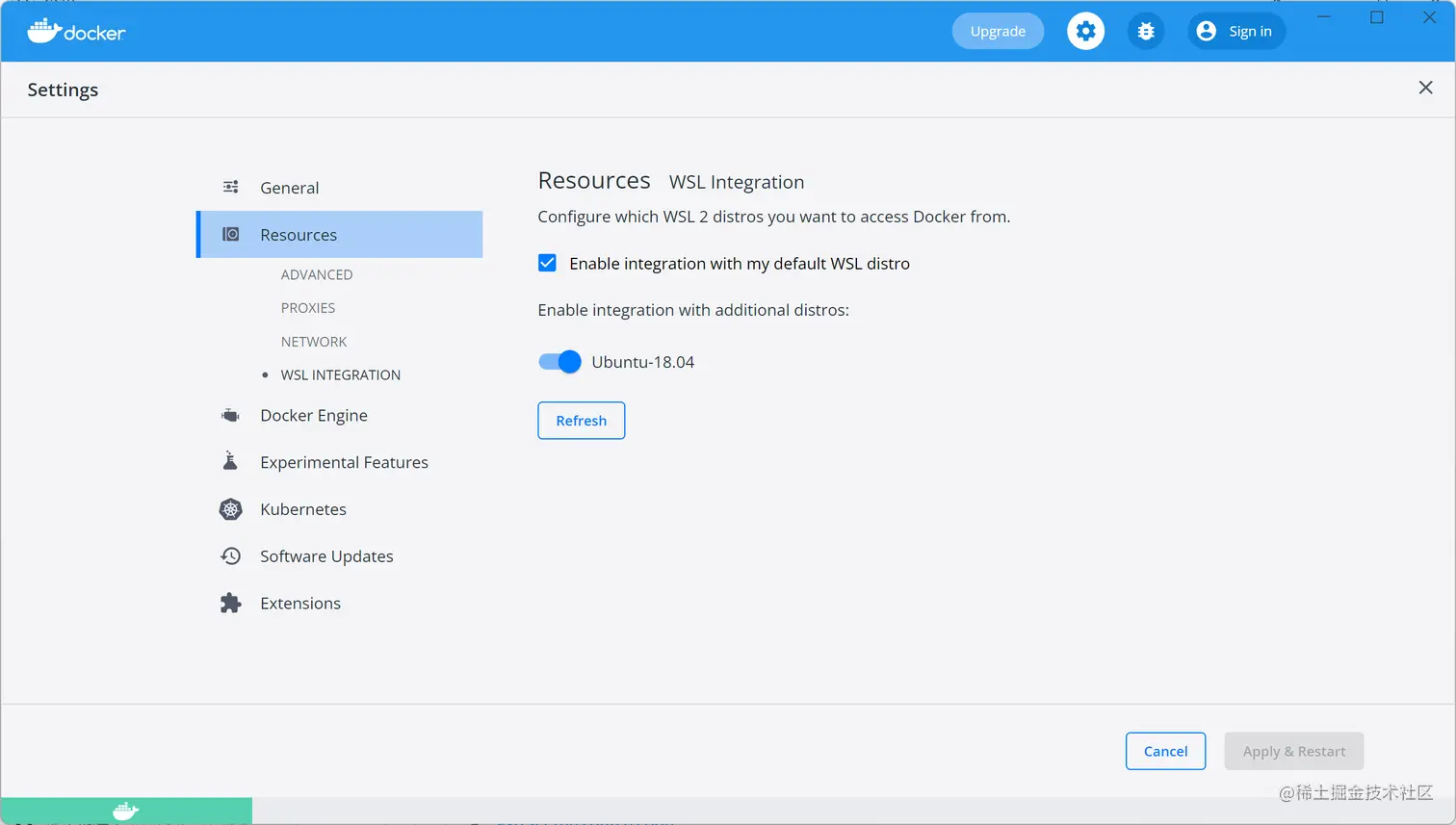Click the Resources disk icon
Screen dimensions: 1456x825
pos(231,234)
